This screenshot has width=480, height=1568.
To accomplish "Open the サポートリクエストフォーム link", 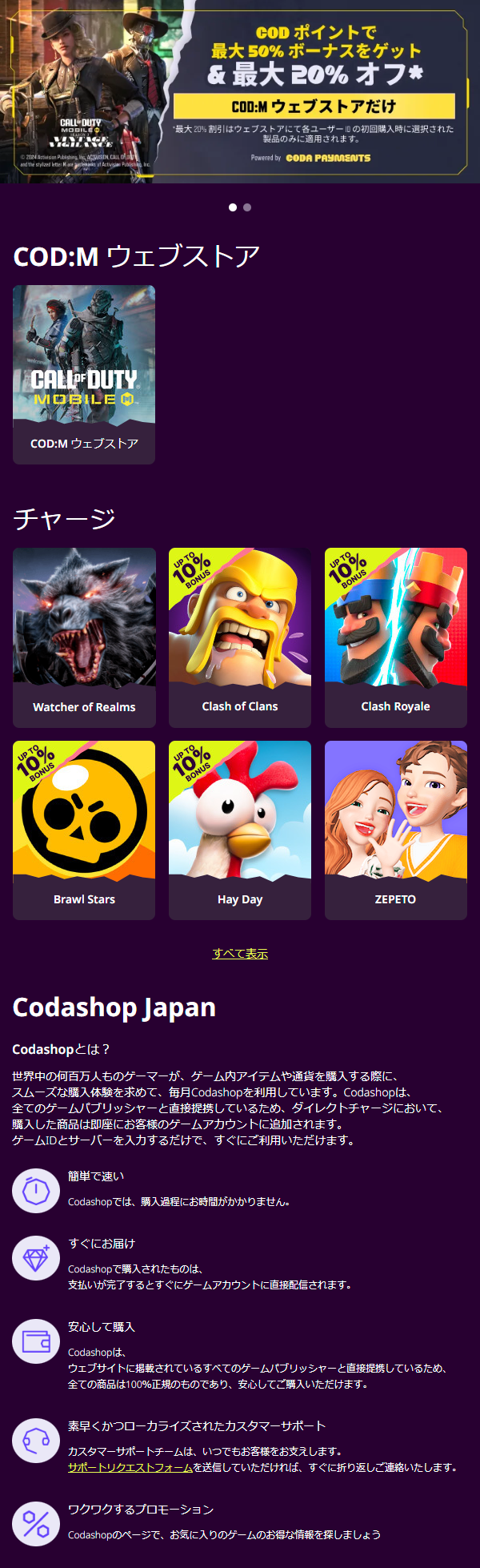I will click(130, 1467).
